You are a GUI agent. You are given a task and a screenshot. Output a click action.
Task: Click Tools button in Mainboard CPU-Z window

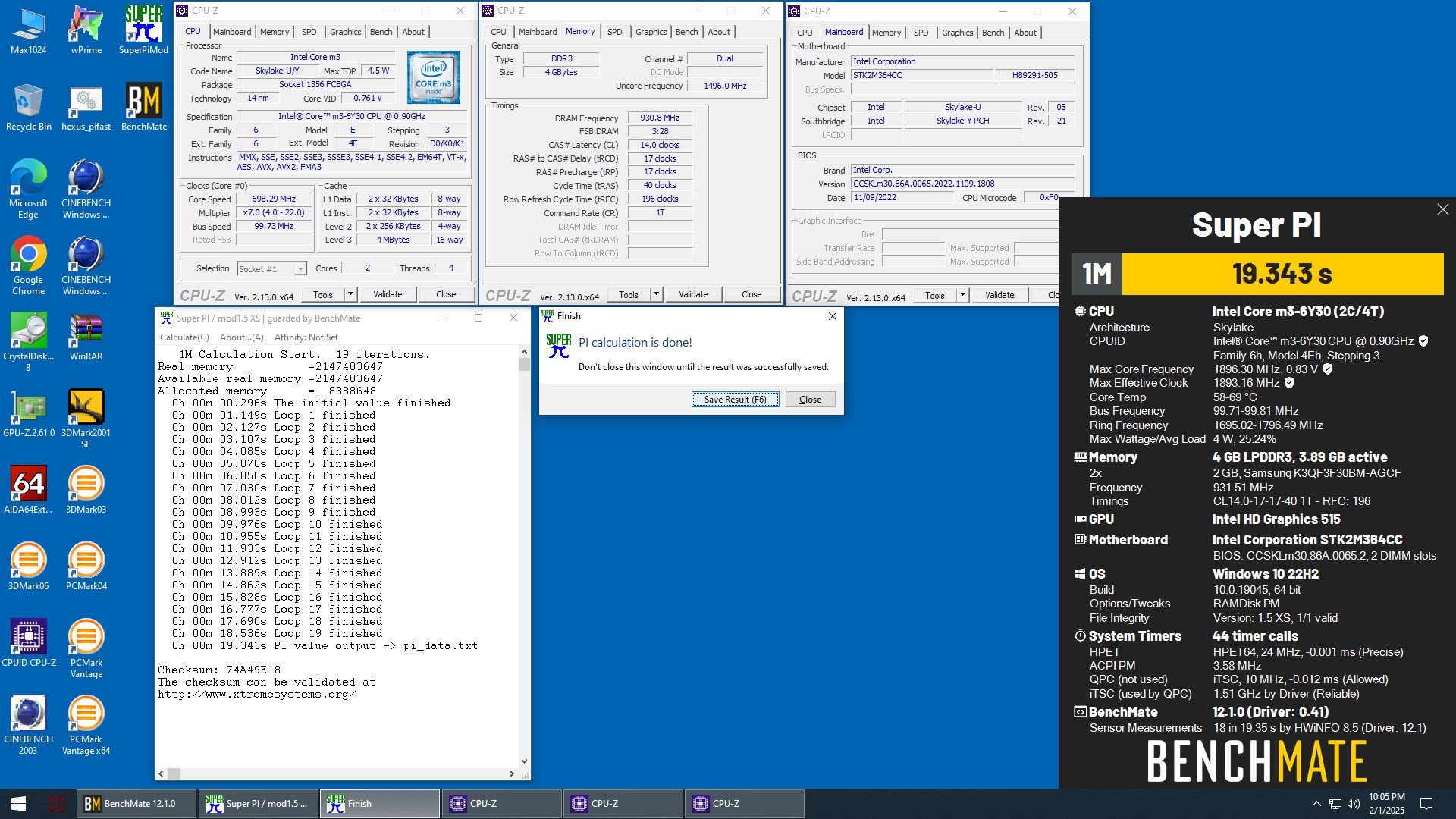[935, 295]
